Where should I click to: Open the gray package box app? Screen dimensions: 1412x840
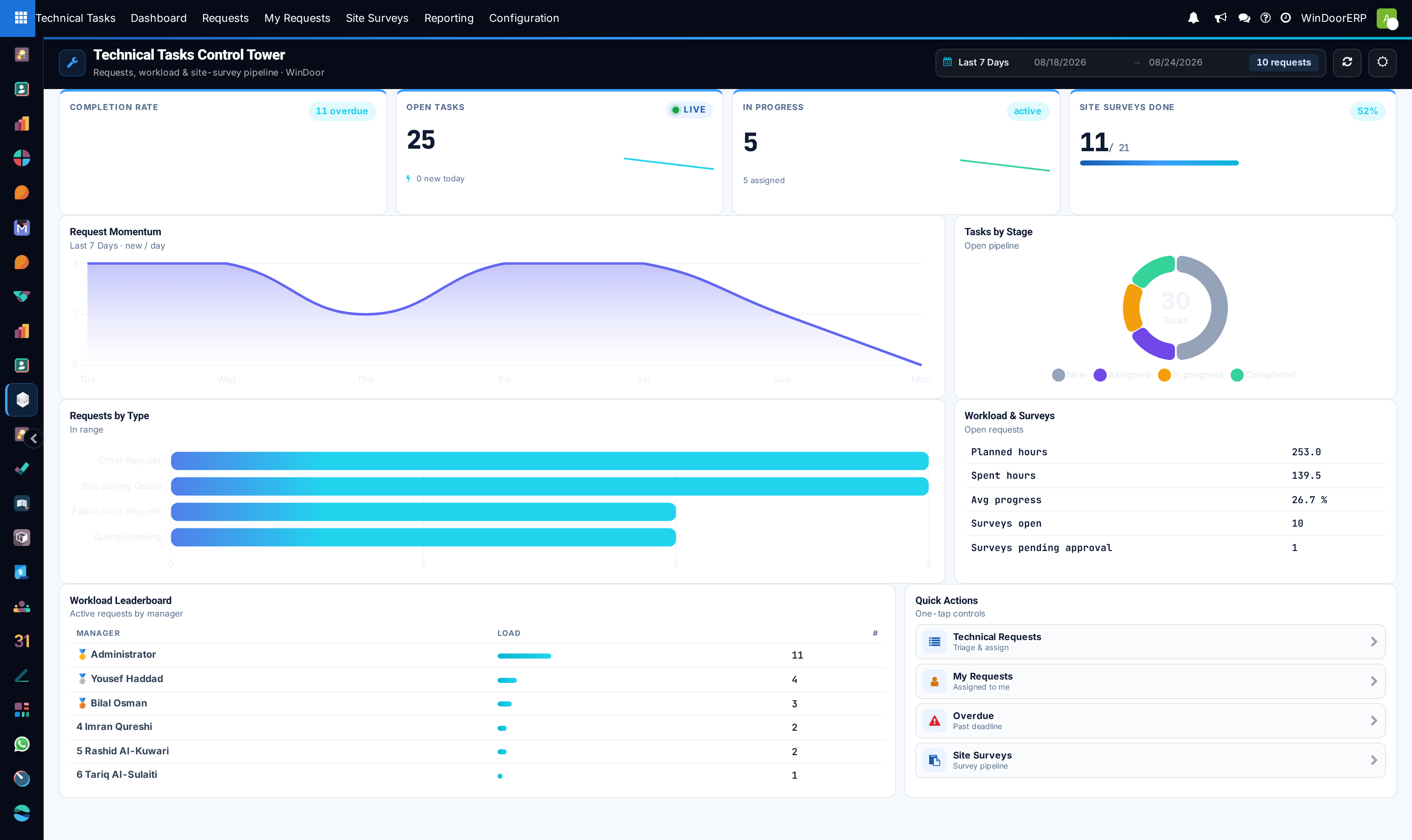[x=21, y=538]
